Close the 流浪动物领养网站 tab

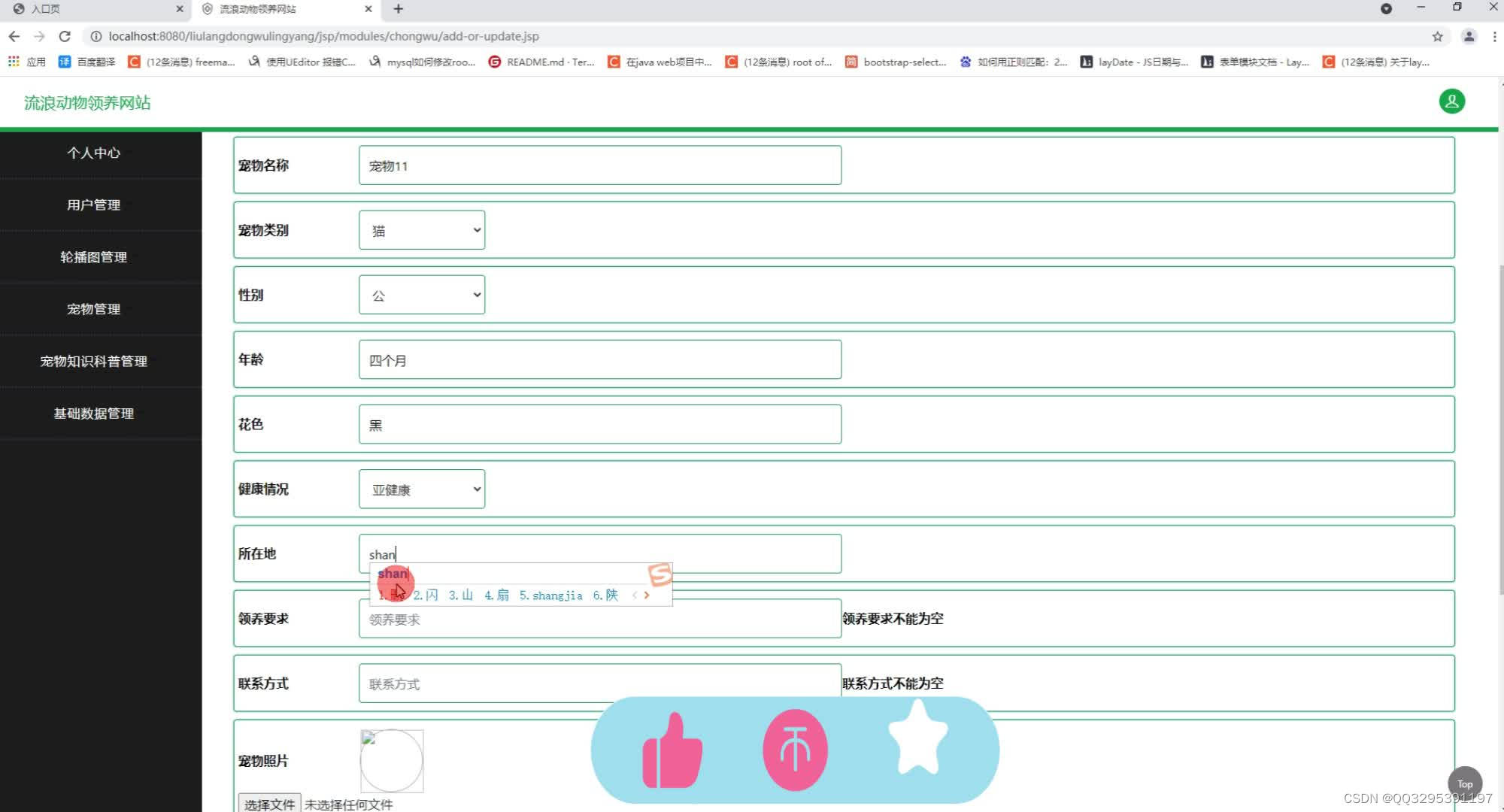(x=368, y=9)
